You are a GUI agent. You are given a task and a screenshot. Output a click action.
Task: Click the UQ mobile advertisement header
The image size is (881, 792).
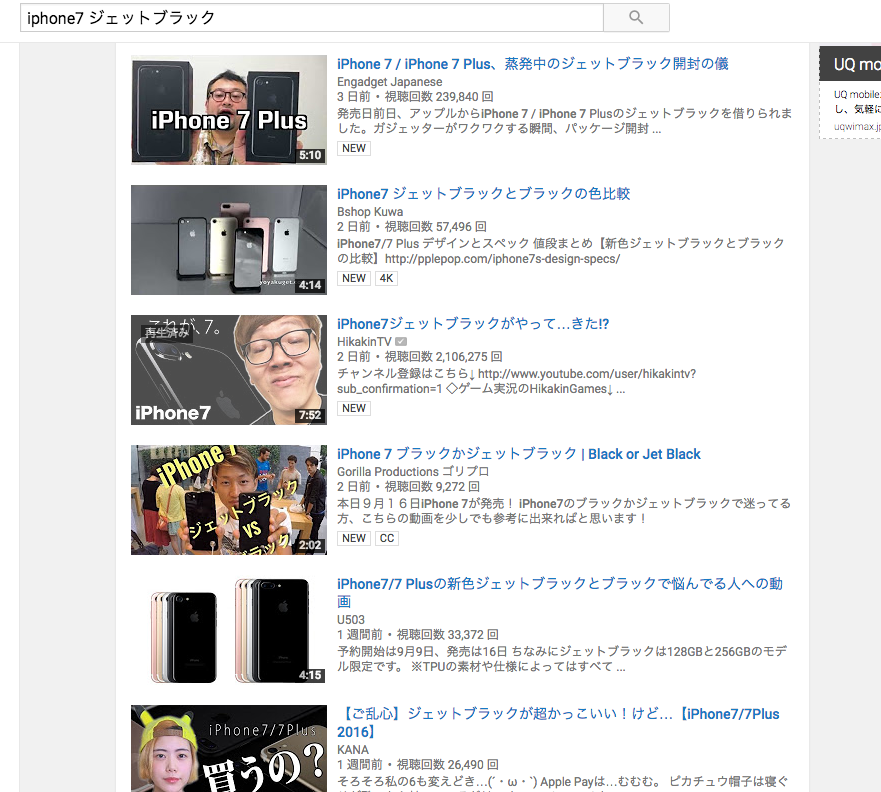(850, 64)
